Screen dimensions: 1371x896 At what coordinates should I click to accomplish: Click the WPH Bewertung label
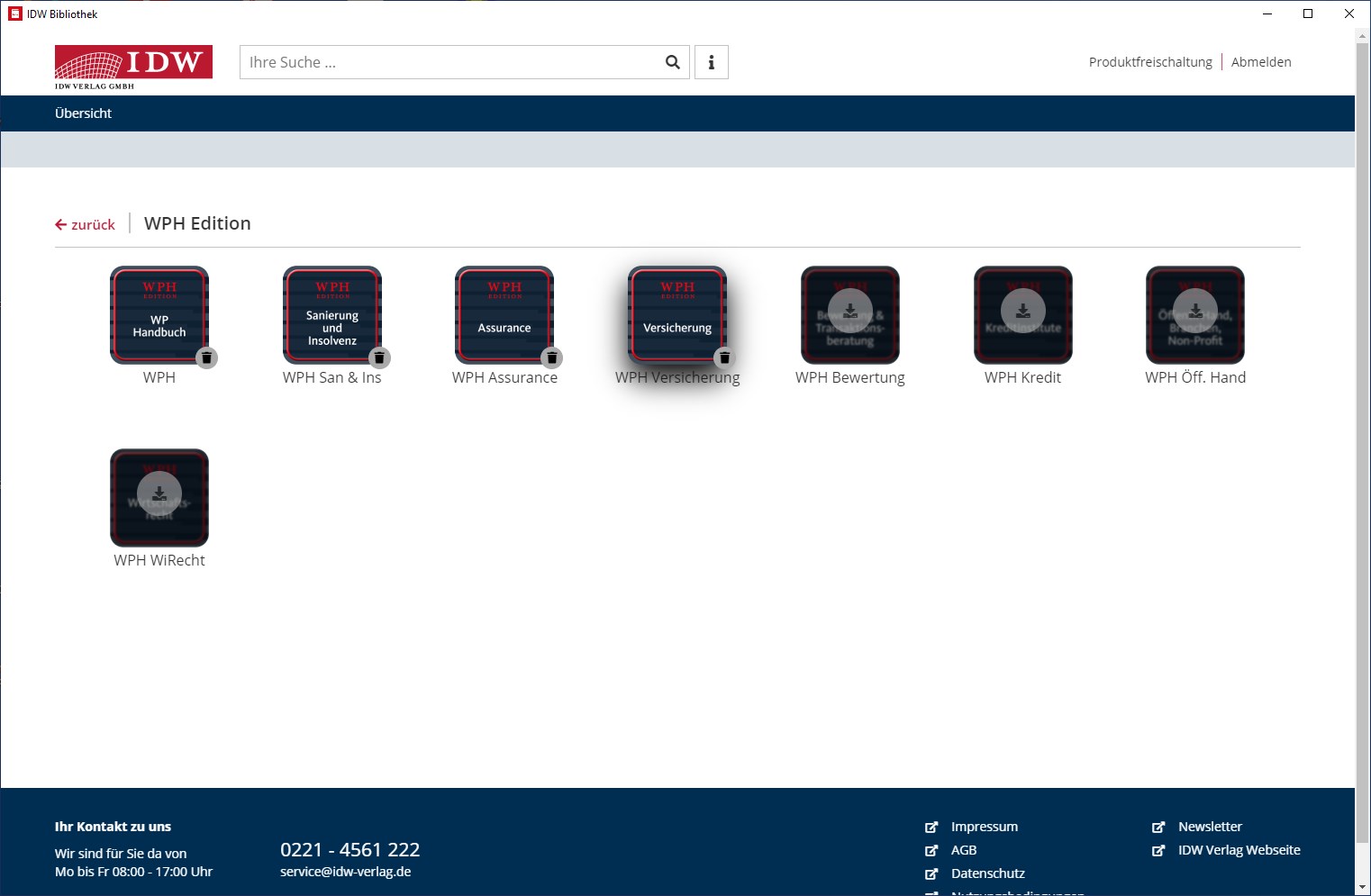click(850, 377)
